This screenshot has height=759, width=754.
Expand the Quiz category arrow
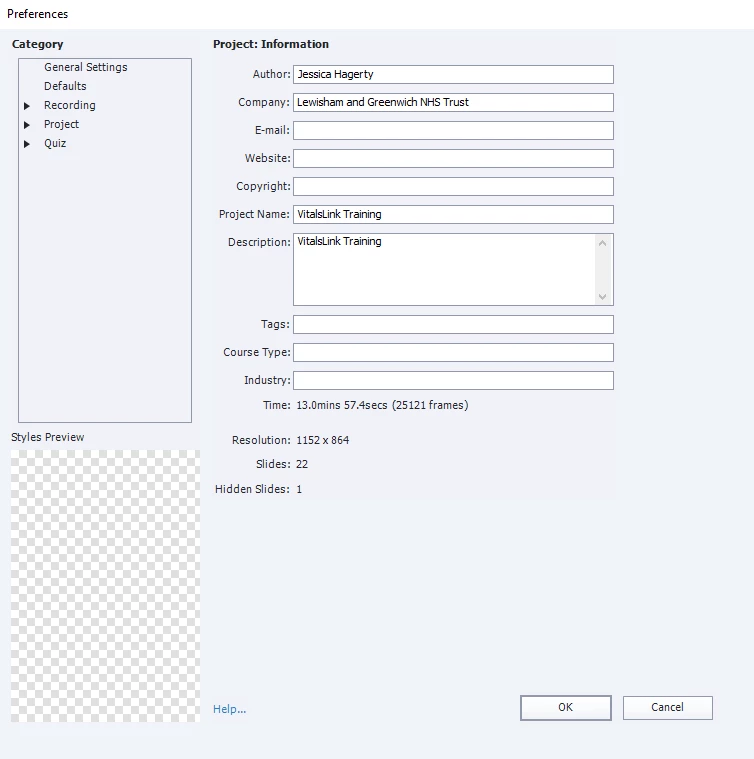(27, 144)
